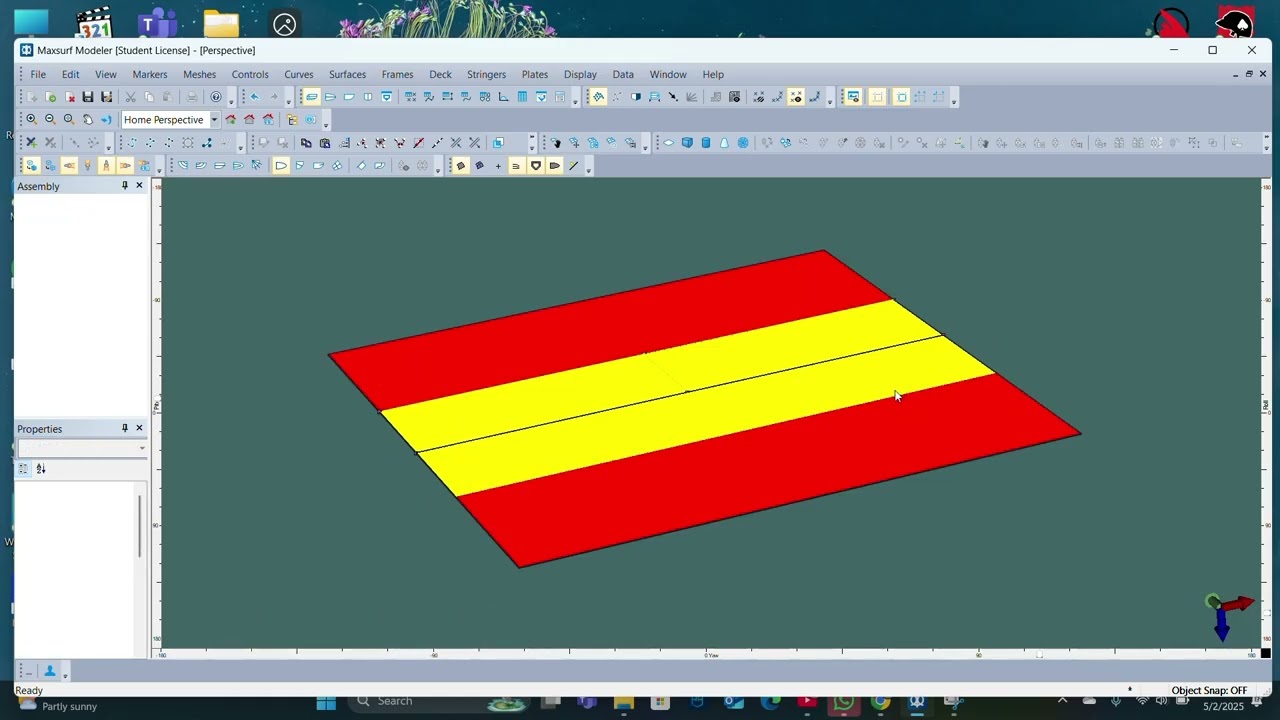Open the assembly tree icon
Image resolution: width=1280 pixels, height=720 pixels.
[292, 119]
